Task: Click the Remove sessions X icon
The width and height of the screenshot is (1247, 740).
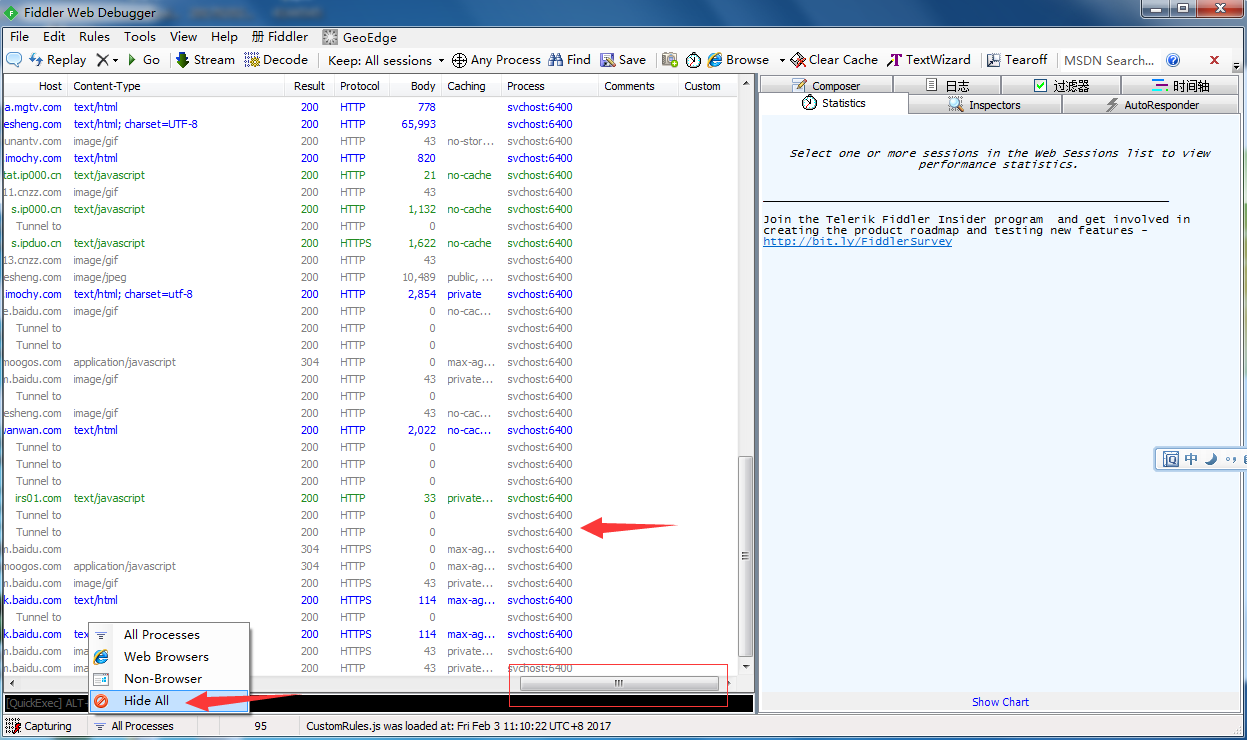Action: click(x=102, y=60)
